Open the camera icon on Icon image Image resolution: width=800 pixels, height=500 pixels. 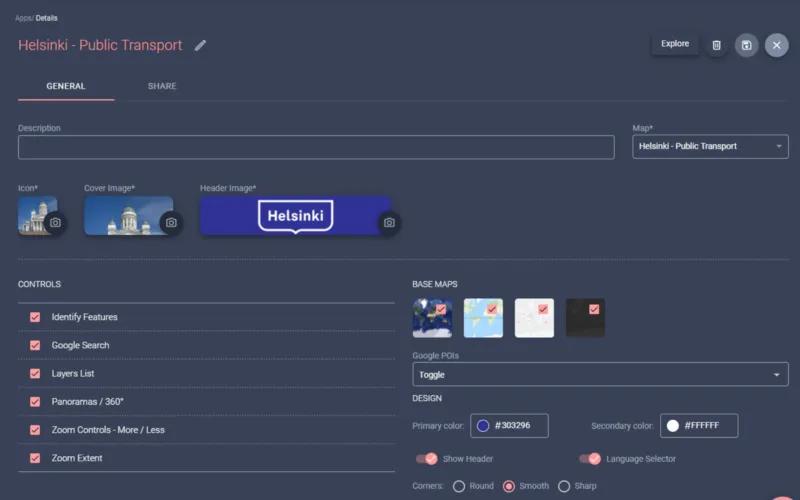coord(55,222)
